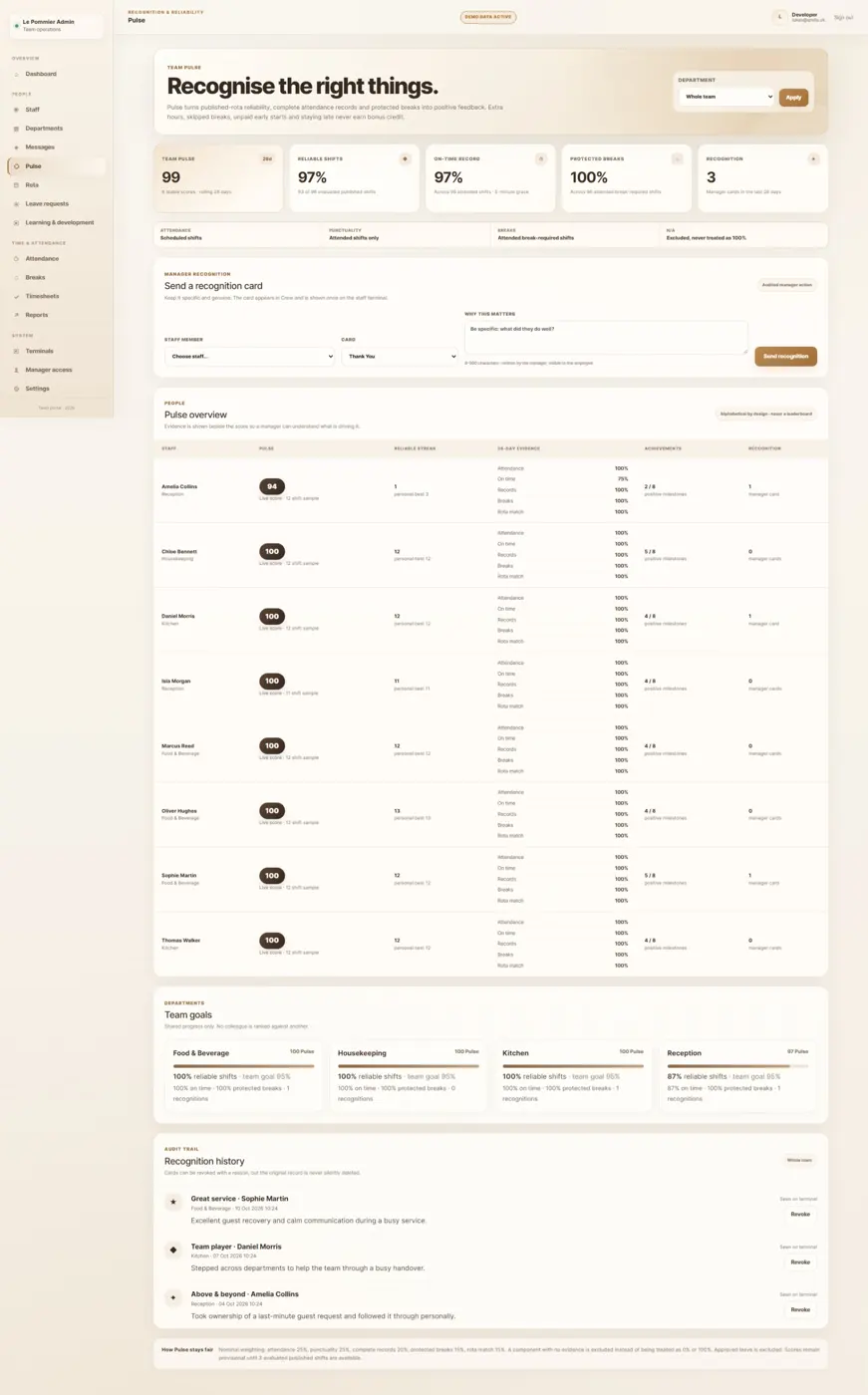This screenshot has height=1395, width=868.
Task: Revoke the Daniel Morris Team player card
Action: (x=800, y=1262)
